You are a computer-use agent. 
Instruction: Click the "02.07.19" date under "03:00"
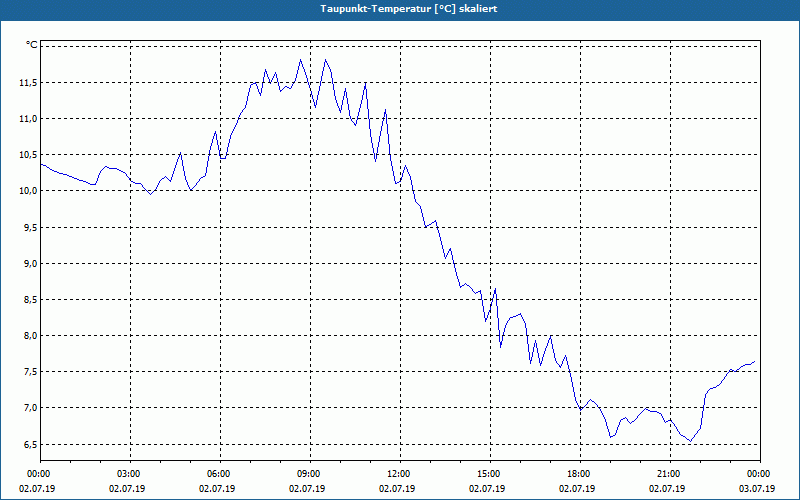(127, 488)
